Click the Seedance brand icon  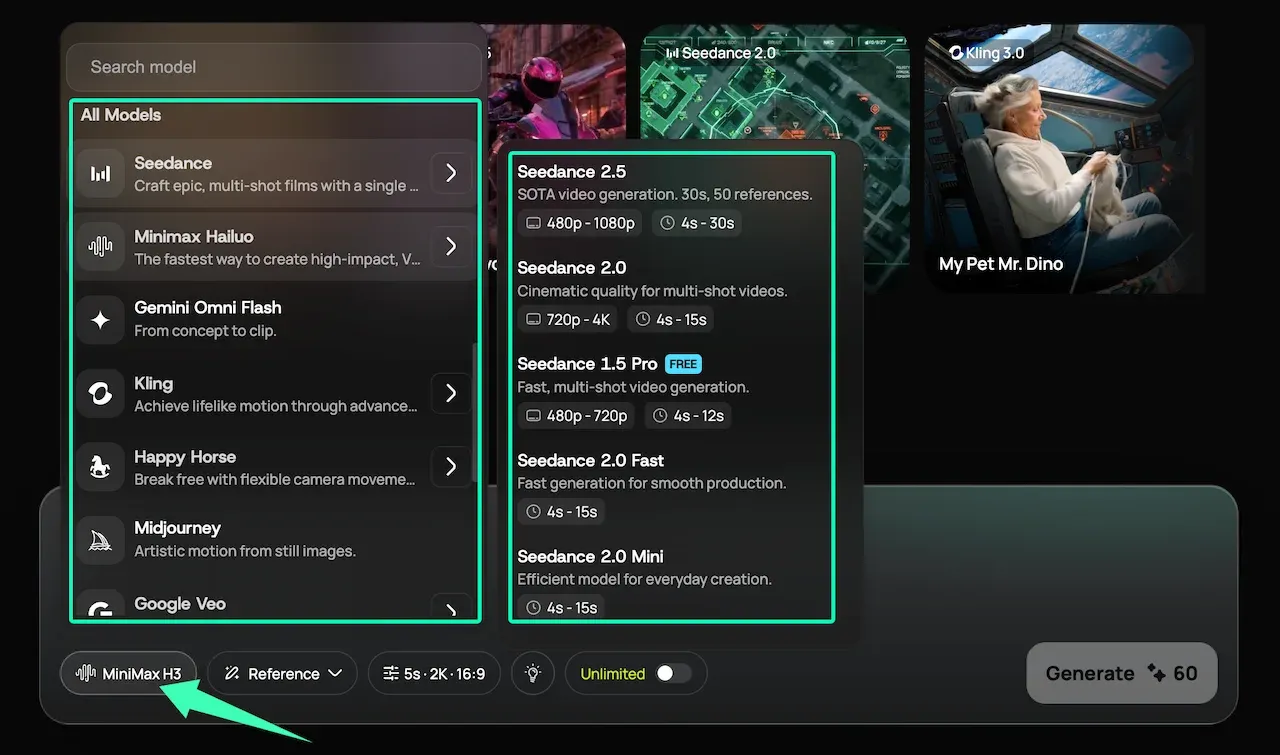[100, 174]
